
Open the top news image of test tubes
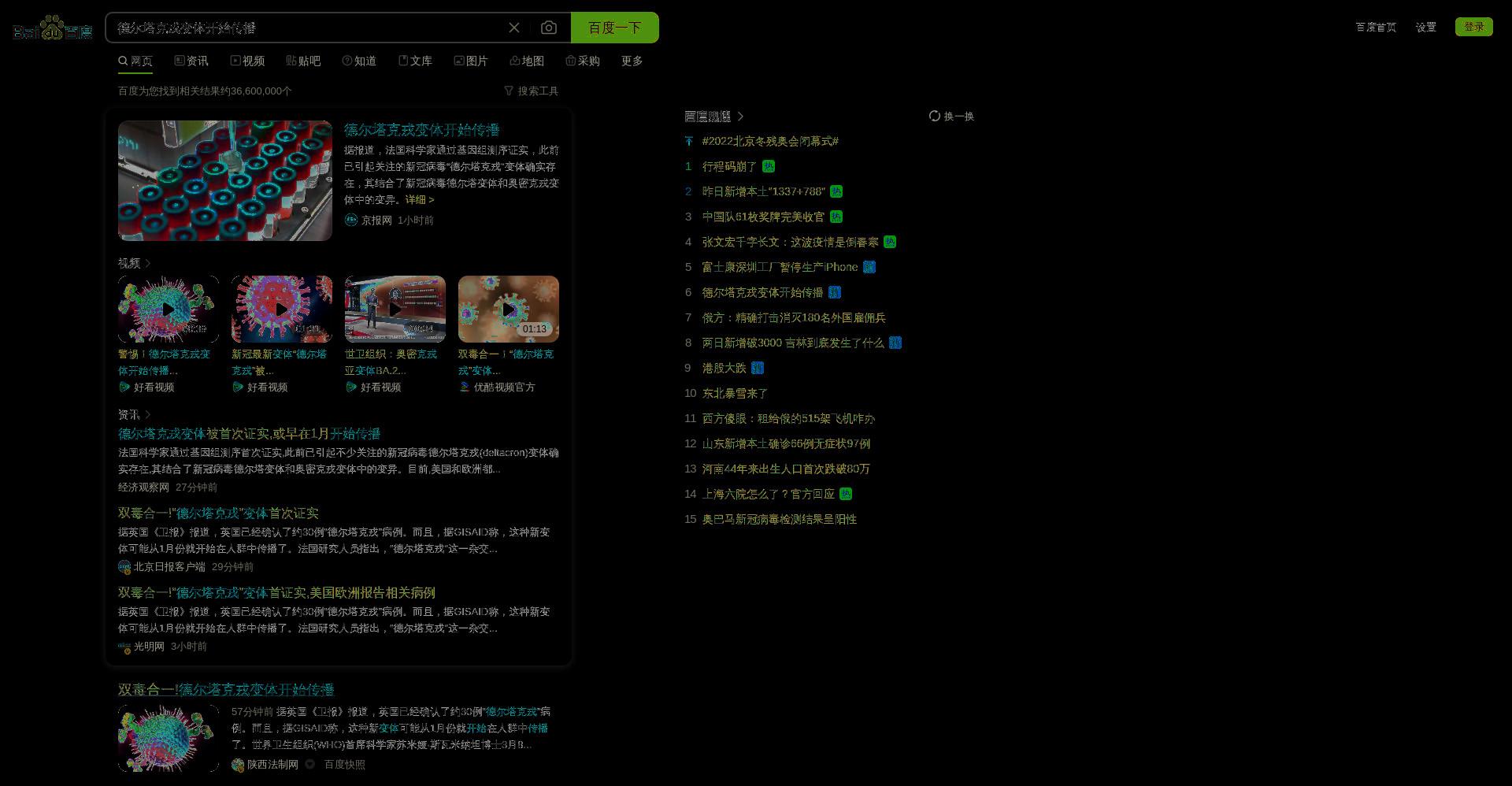click(225, 180)
